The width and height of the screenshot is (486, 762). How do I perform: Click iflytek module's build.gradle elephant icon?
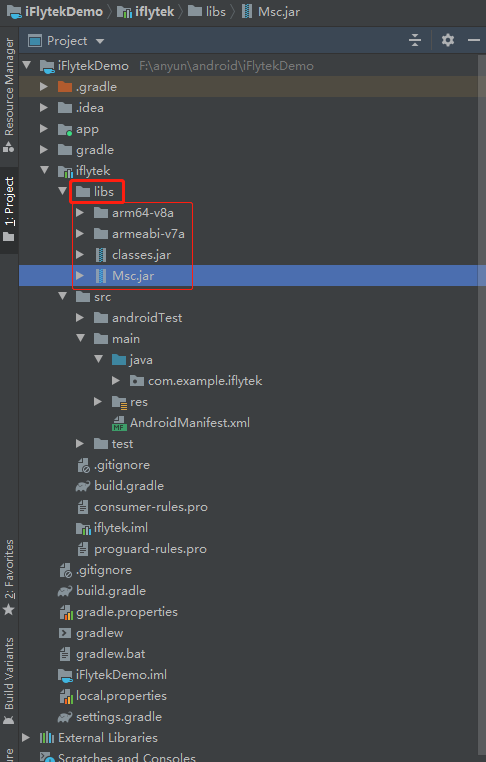[x=83, y=486]
